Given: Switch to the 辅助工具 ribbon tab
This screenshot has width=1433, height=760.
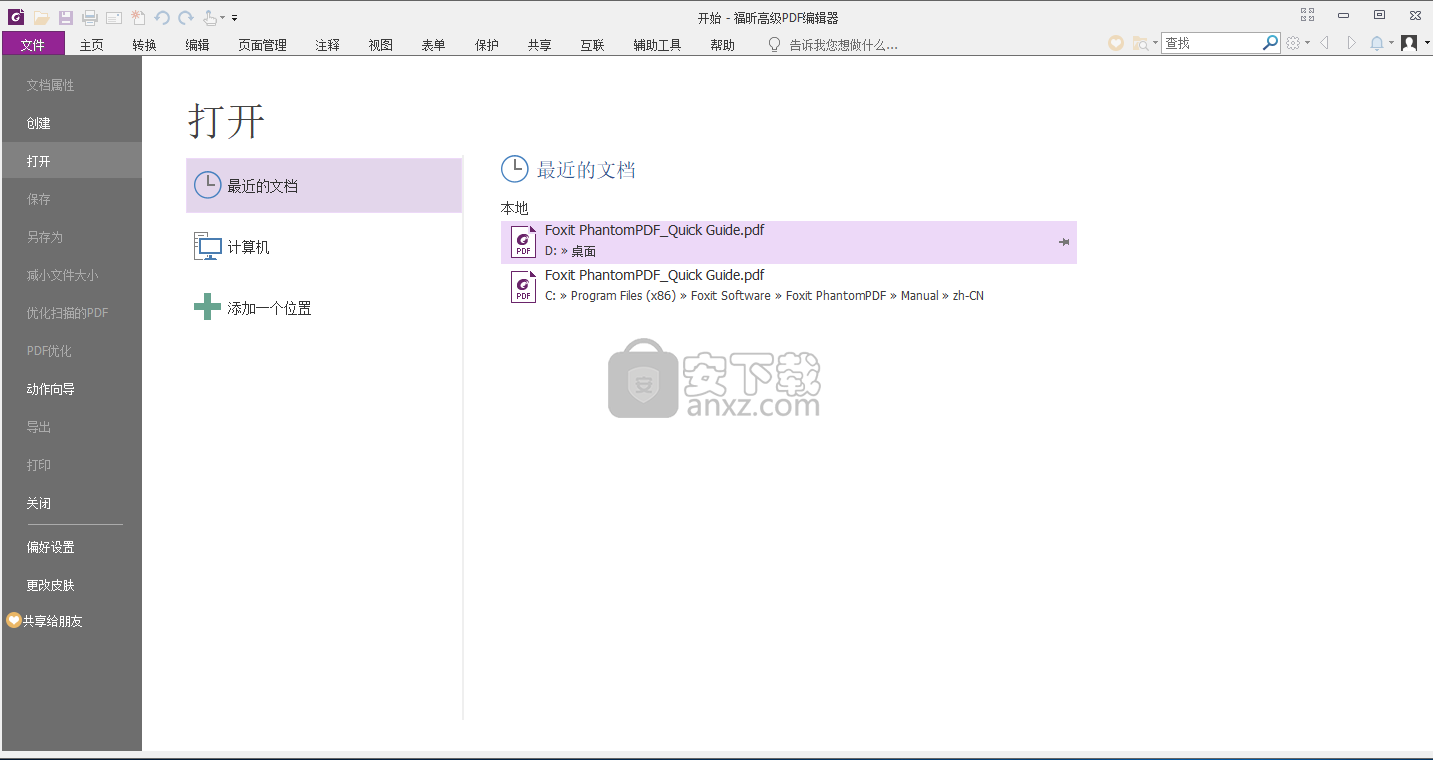Looking at the screenshot, I should point(657,45).
